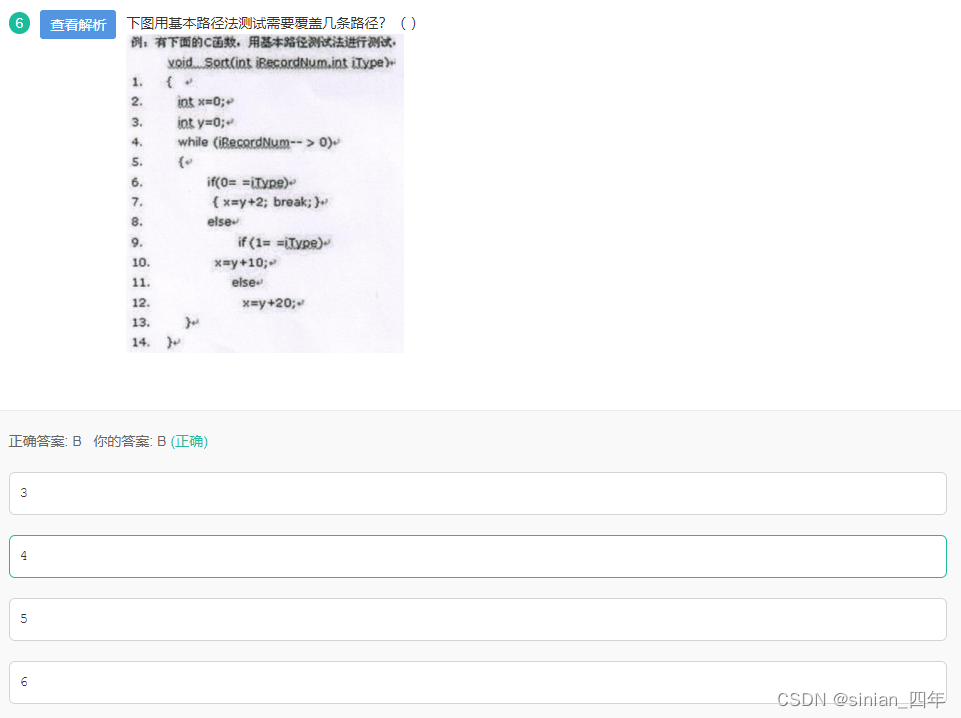Select the highlighted answer option "4"
Image resolution: width=961 pixels, height=718 pixels.
coord(477,556)
